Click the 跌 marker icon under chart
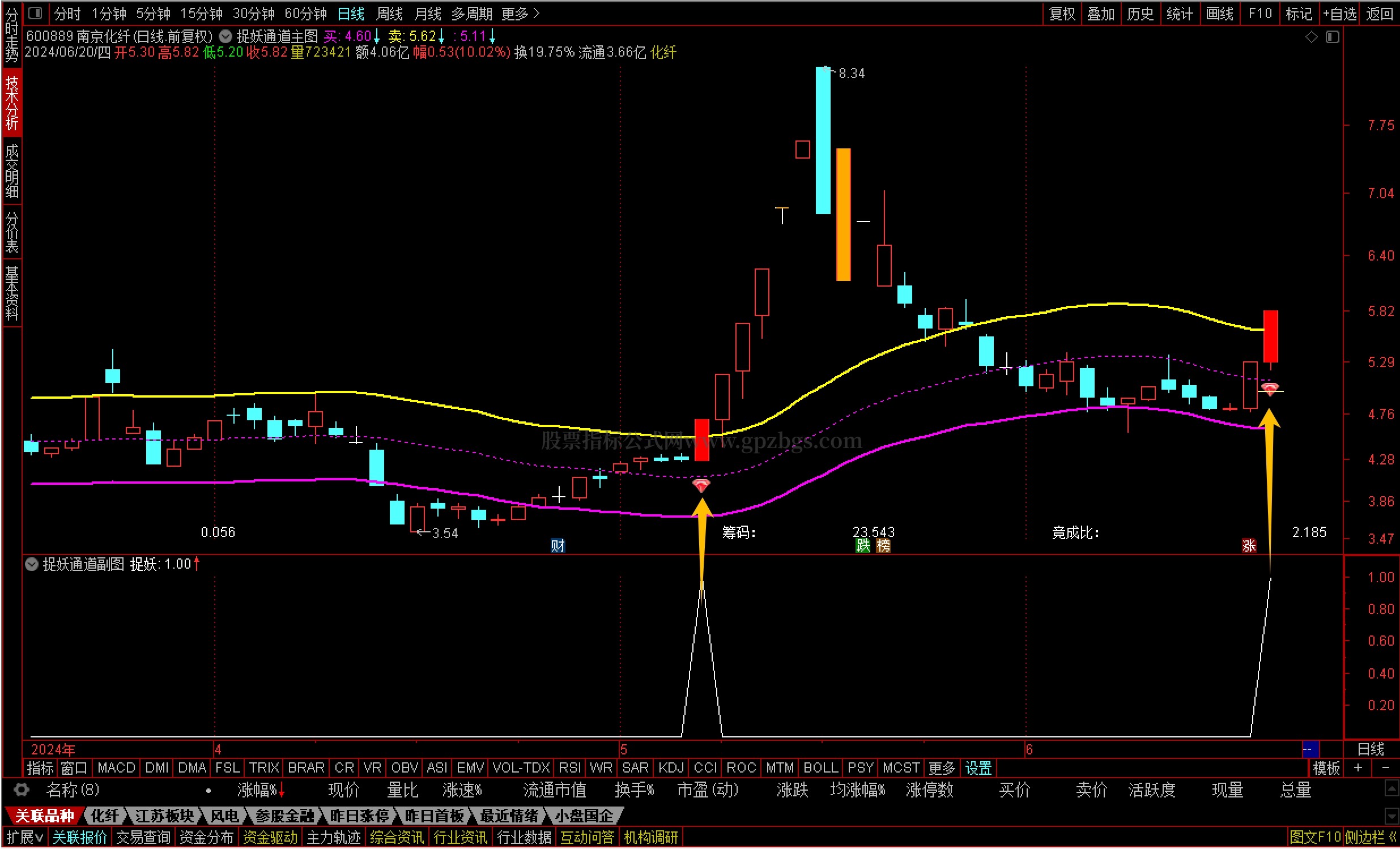This screenshot has width=1400, height=849. (x=862, y=546)
